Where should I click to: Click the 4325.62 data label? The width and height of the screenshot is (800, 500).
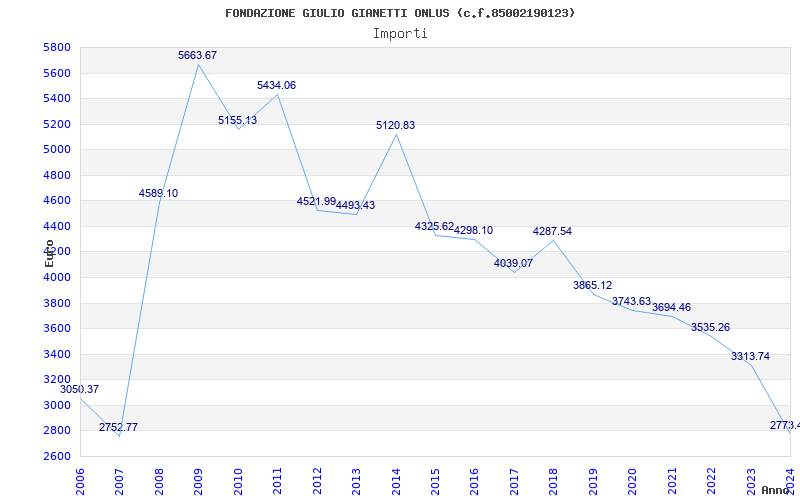coord(434,227)
